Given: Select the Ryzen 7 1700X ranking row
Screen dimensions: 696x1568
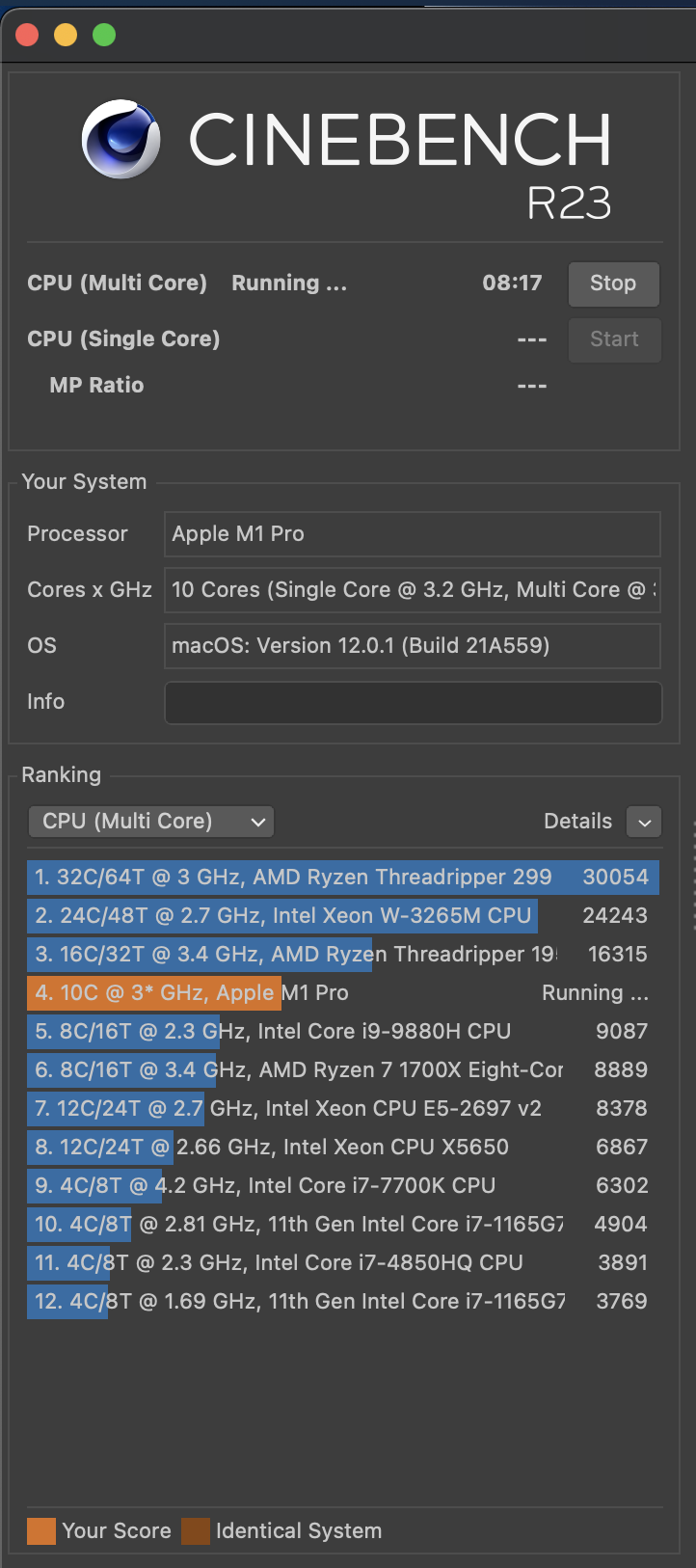Looking at the screenshot, I should (x=342, y=1070).
